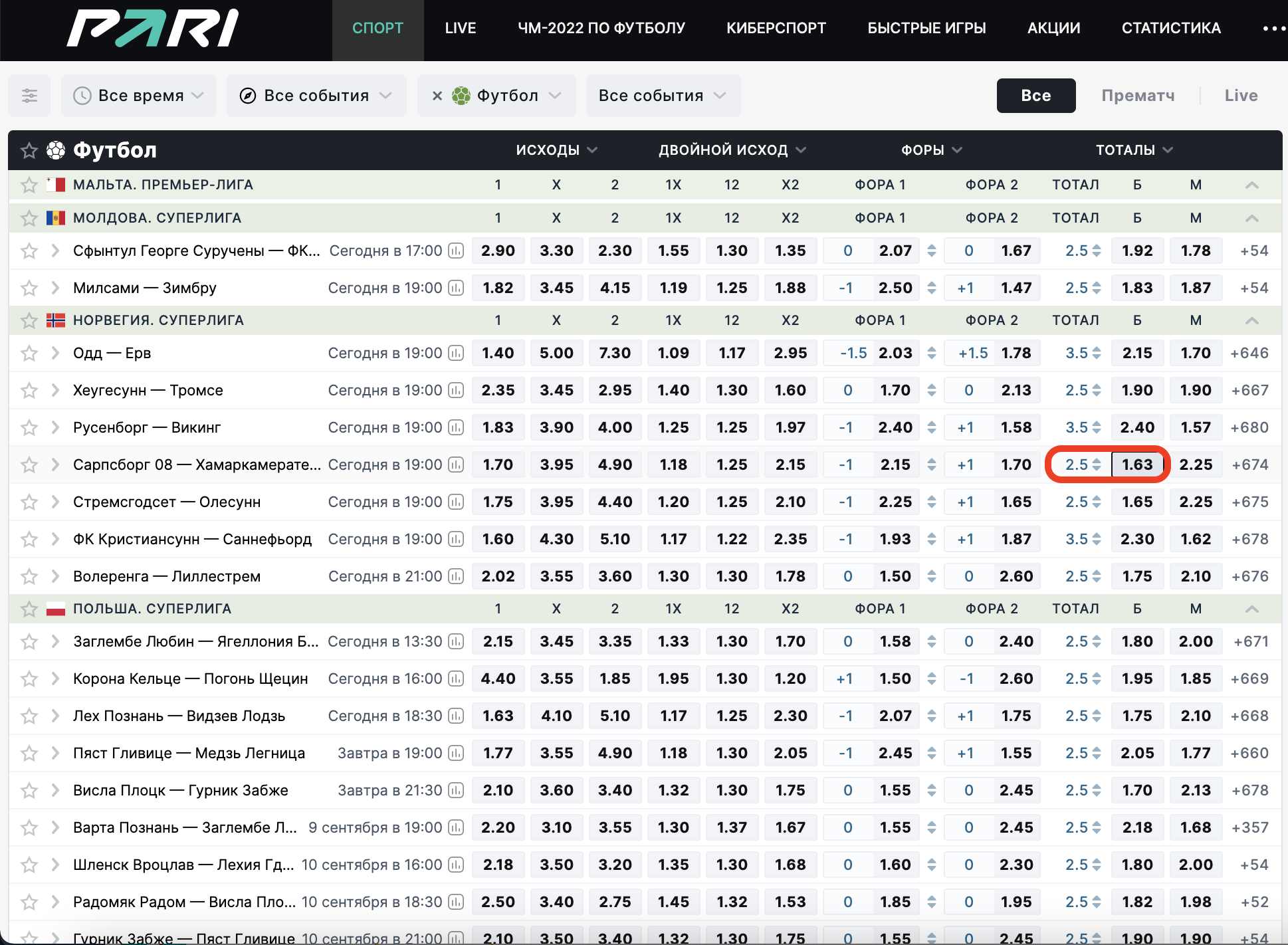
Task: Open the more options three-dots menu
Action: point(1274,29)
